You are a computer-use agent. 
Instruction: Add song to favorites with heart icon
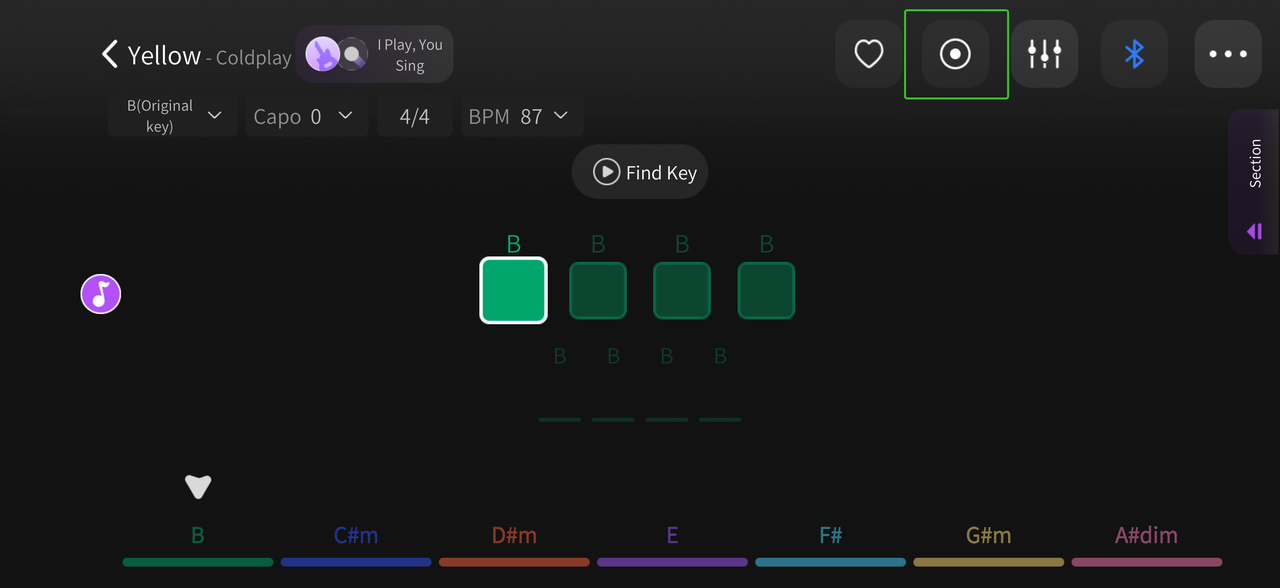click(x=869, y=54)
